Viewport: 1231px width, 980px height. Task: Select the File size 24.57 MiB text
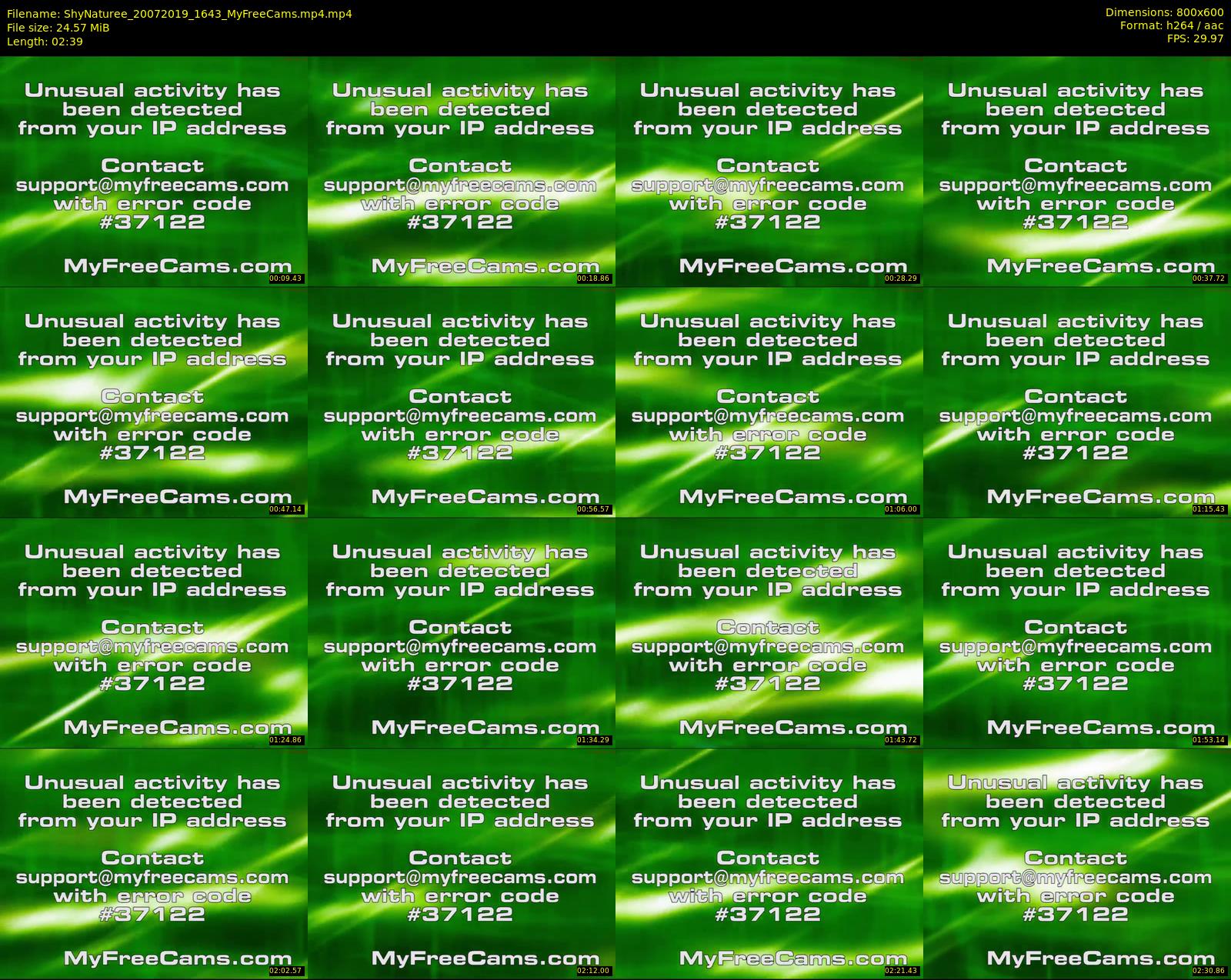[x=58, y=28]
